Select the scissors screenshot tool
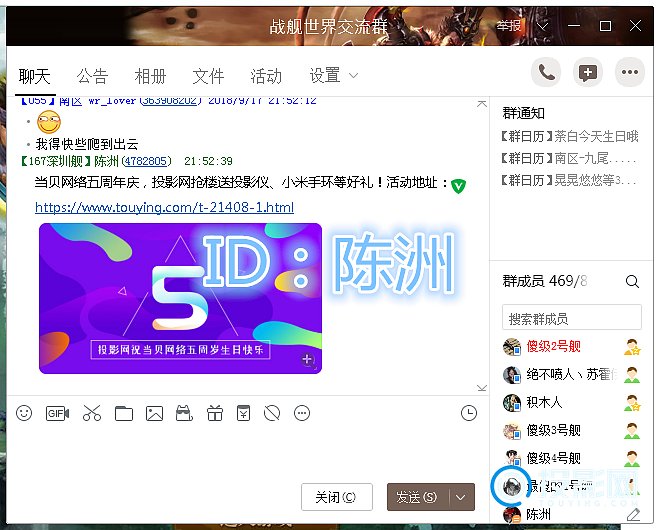 pos(92,413)
